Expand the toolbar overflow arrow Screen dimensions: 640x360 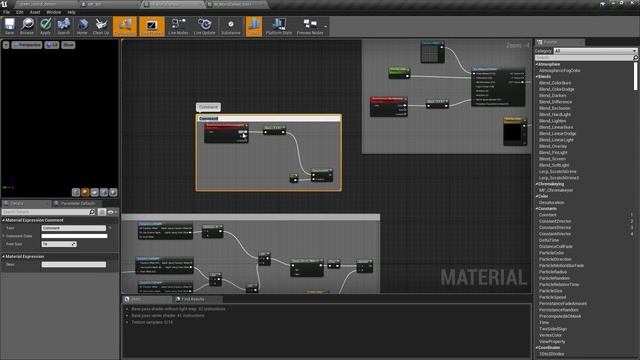[x=326, y=27]
